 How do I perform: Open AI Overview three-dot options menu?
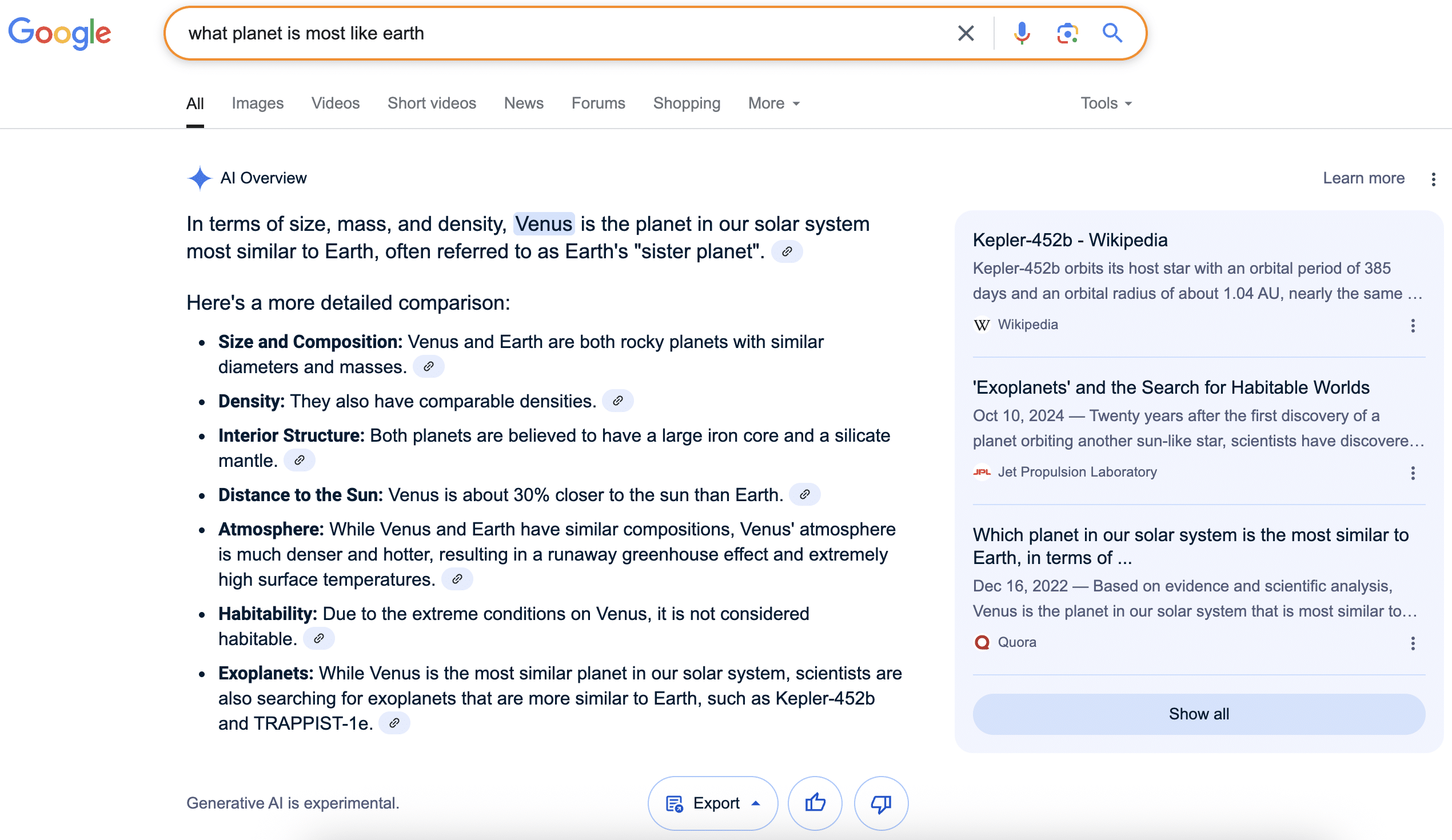[1433, 179]
